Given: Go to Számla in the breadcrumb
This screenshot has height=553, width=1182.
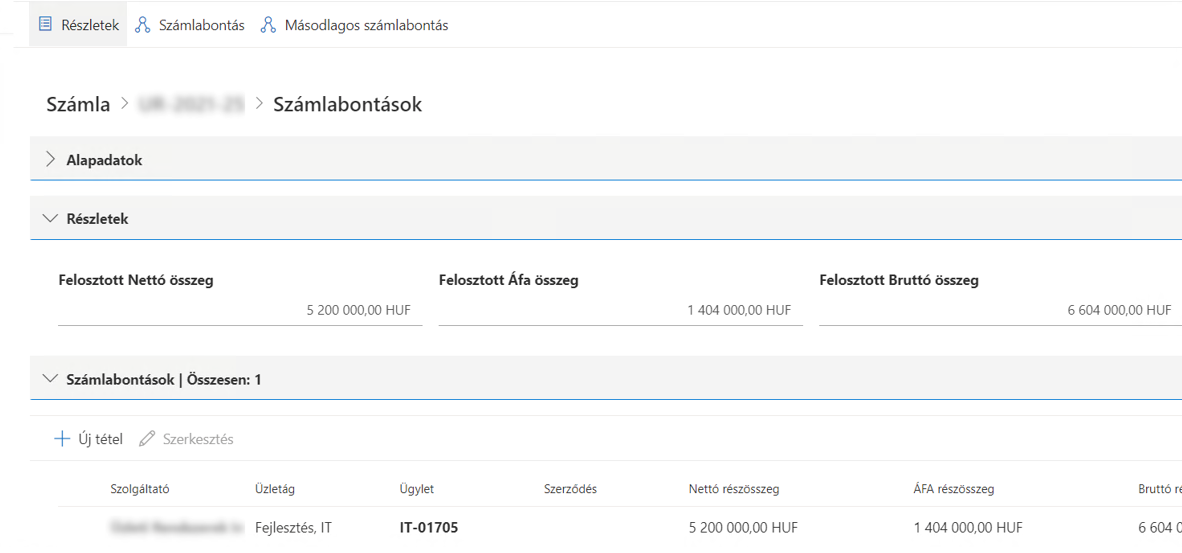Looking at the screenshot, I should pos(78,104).
